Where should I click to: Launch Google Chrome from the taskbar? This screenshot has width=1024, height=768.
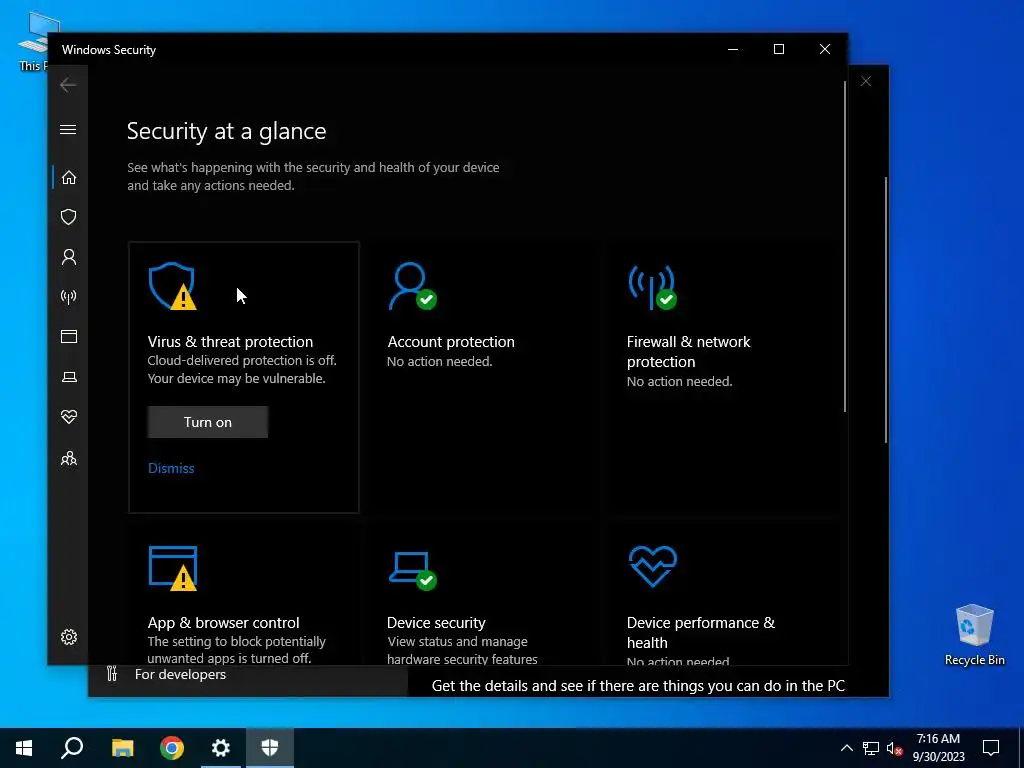(x=172, y=748)
